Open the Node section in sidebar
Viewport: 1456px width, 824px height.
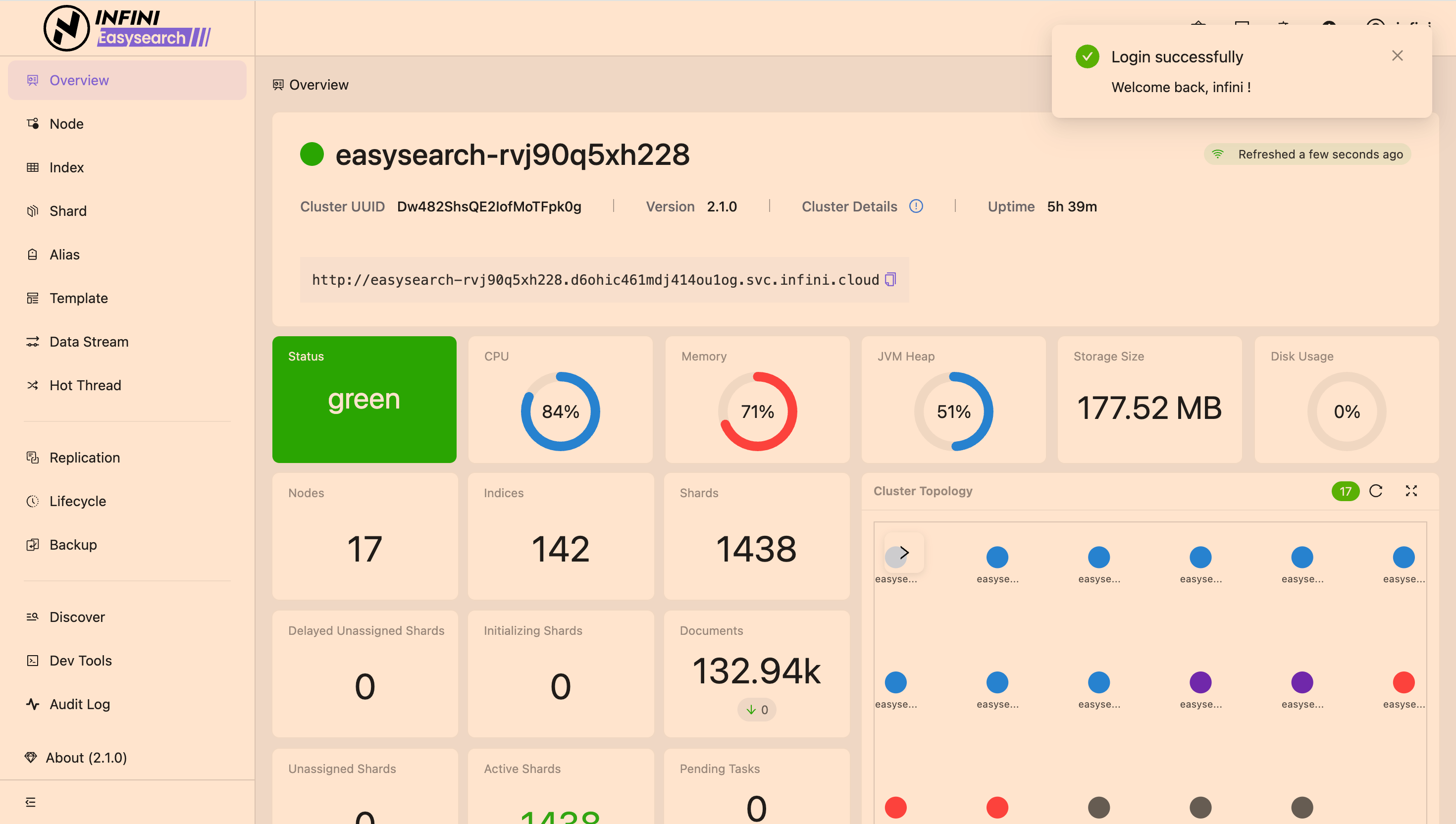(66, 123)
